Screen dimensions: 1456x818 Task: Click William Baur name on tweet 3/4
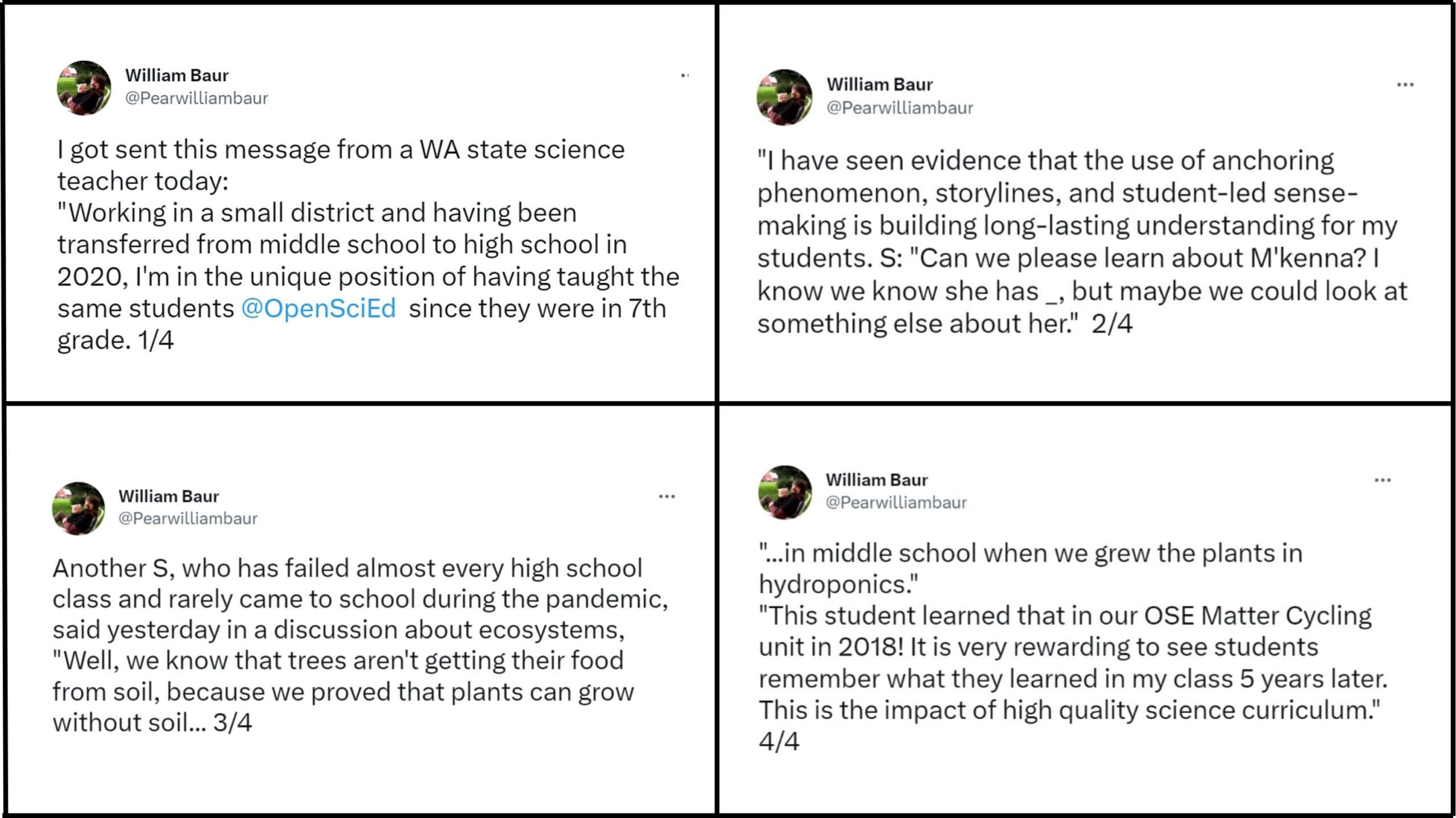click(x=168, y=496)
